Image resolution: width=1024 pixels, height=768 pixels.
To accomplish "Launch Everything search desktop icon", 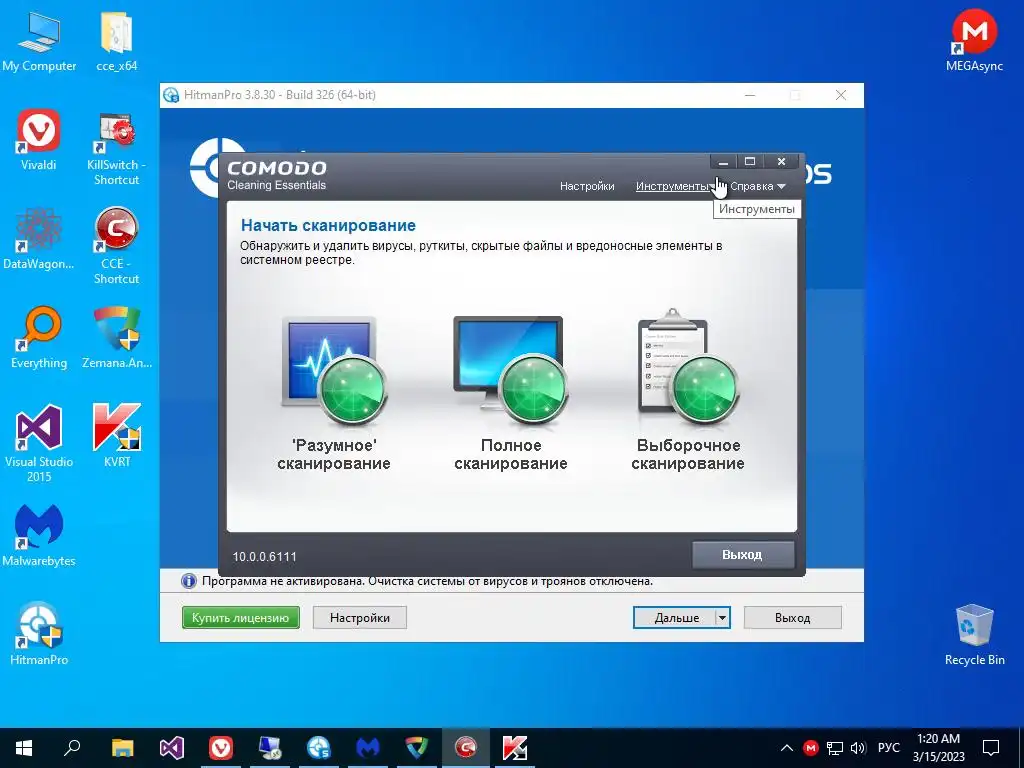I will [39, 338].
